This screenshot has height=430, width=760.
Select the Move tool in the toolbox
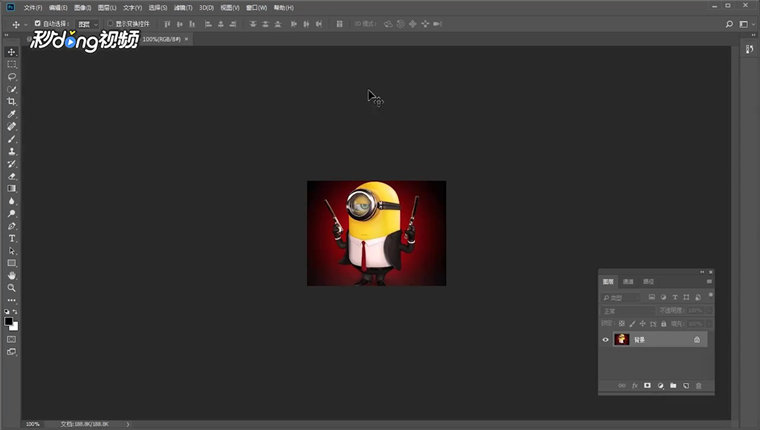tap(12, 52)
